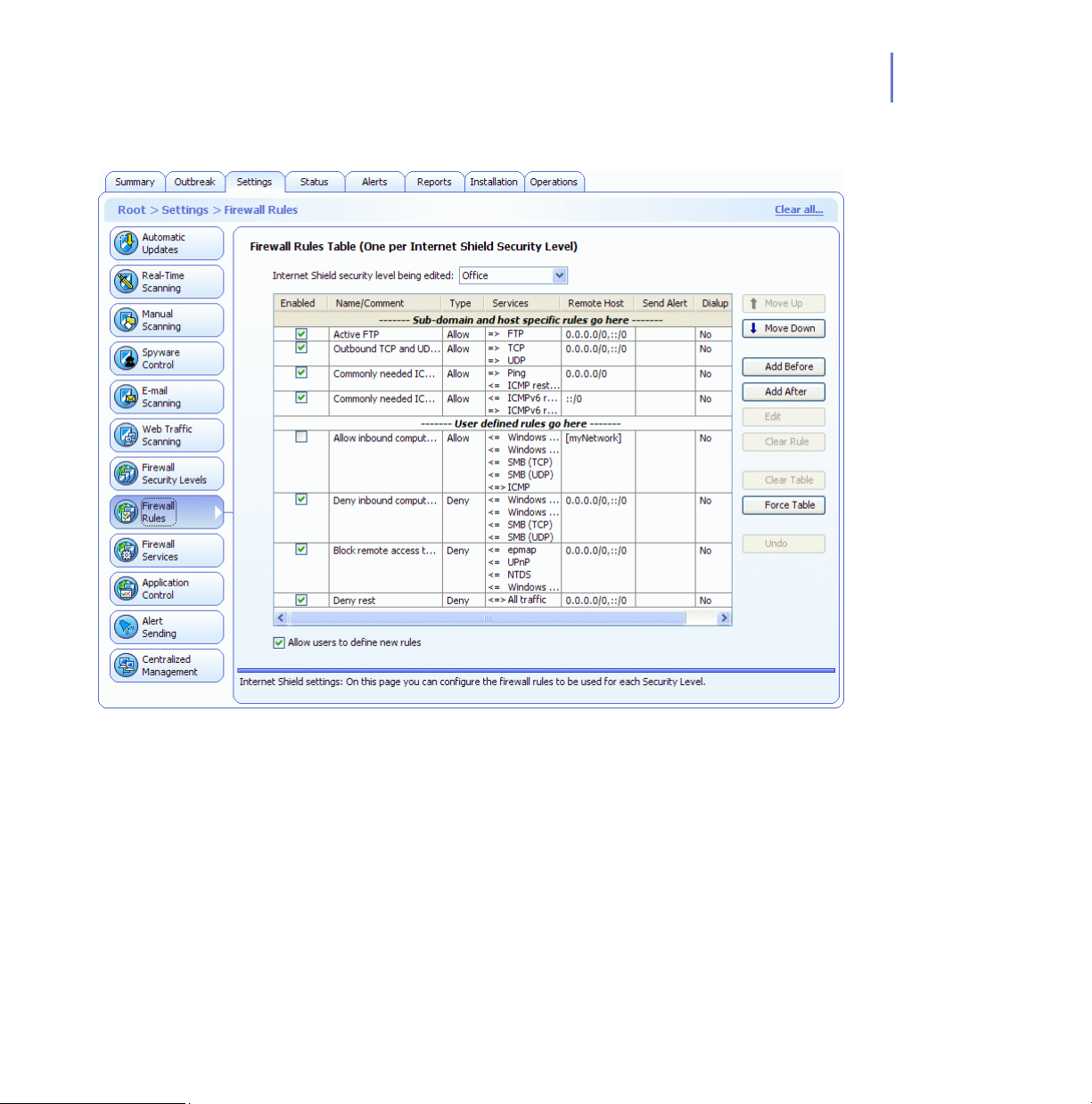
Task: Click the Services column header
Action: (522, 303)
